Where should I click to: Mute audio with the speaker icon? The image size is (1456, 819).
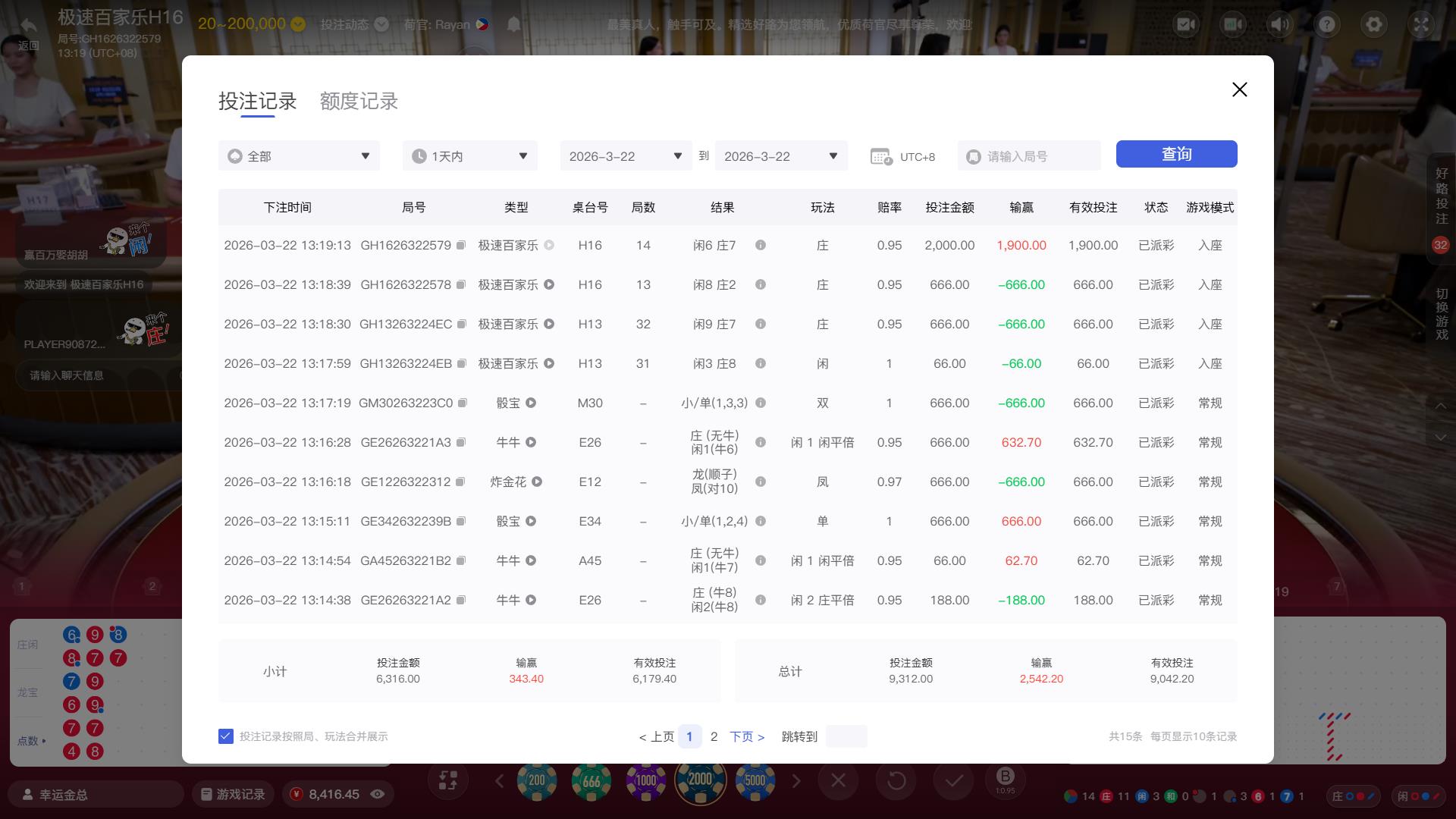1279,24
